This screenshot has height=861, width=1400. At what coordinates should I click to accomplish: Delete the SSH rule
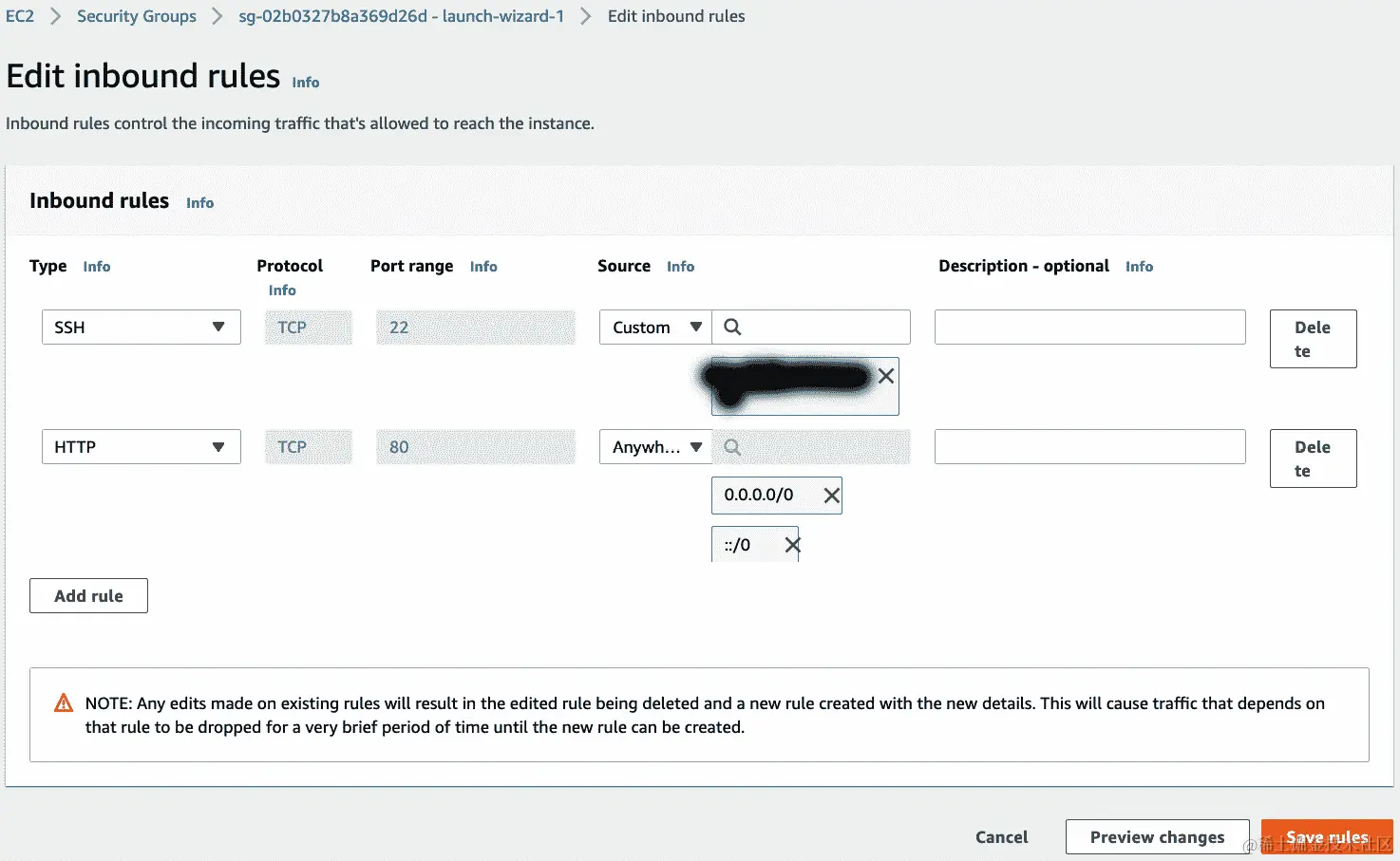[1313, 339]
